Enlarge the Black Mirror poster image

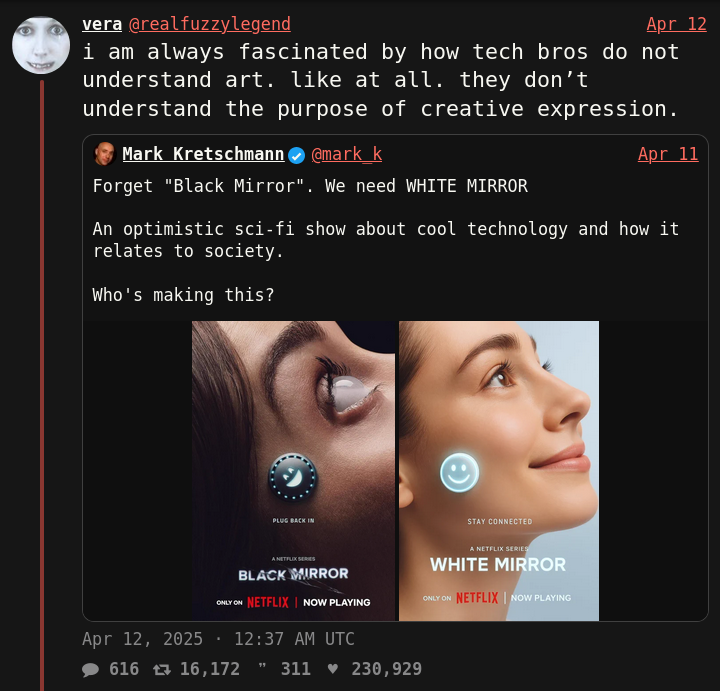click(x=293, y=470)
